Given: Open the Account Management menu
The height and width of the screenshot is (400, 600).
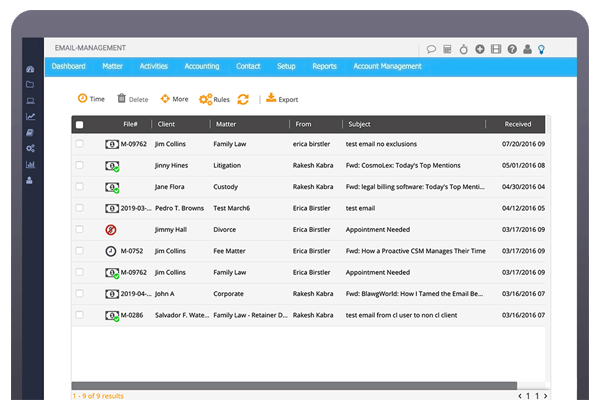Looking at the screenshot, I should (387, 66).
